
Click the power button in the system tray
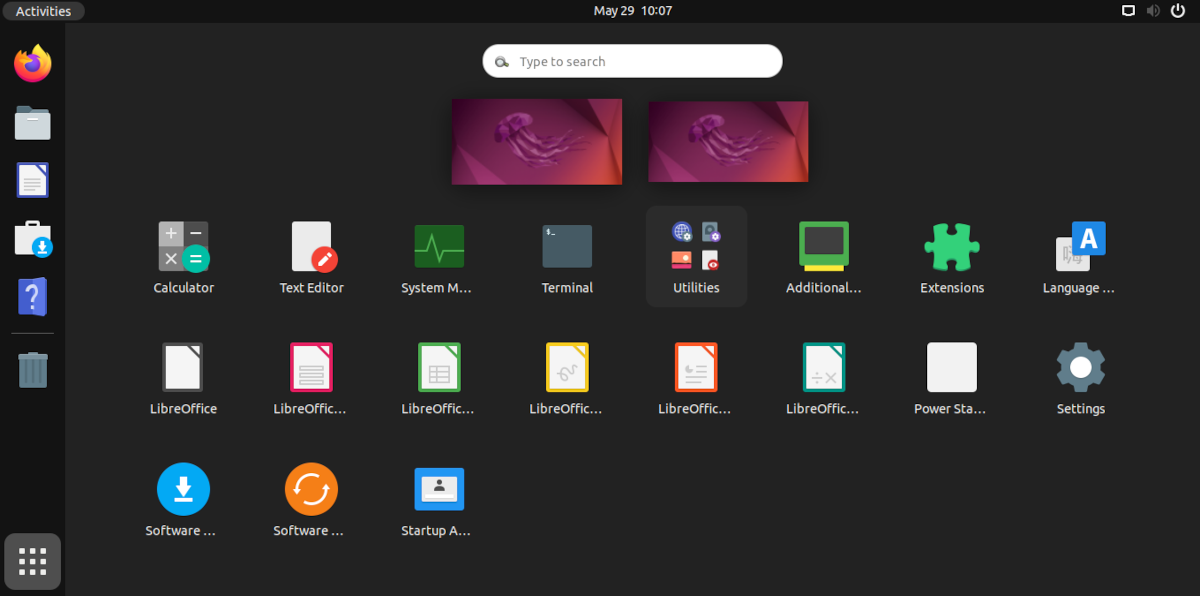1178,11
